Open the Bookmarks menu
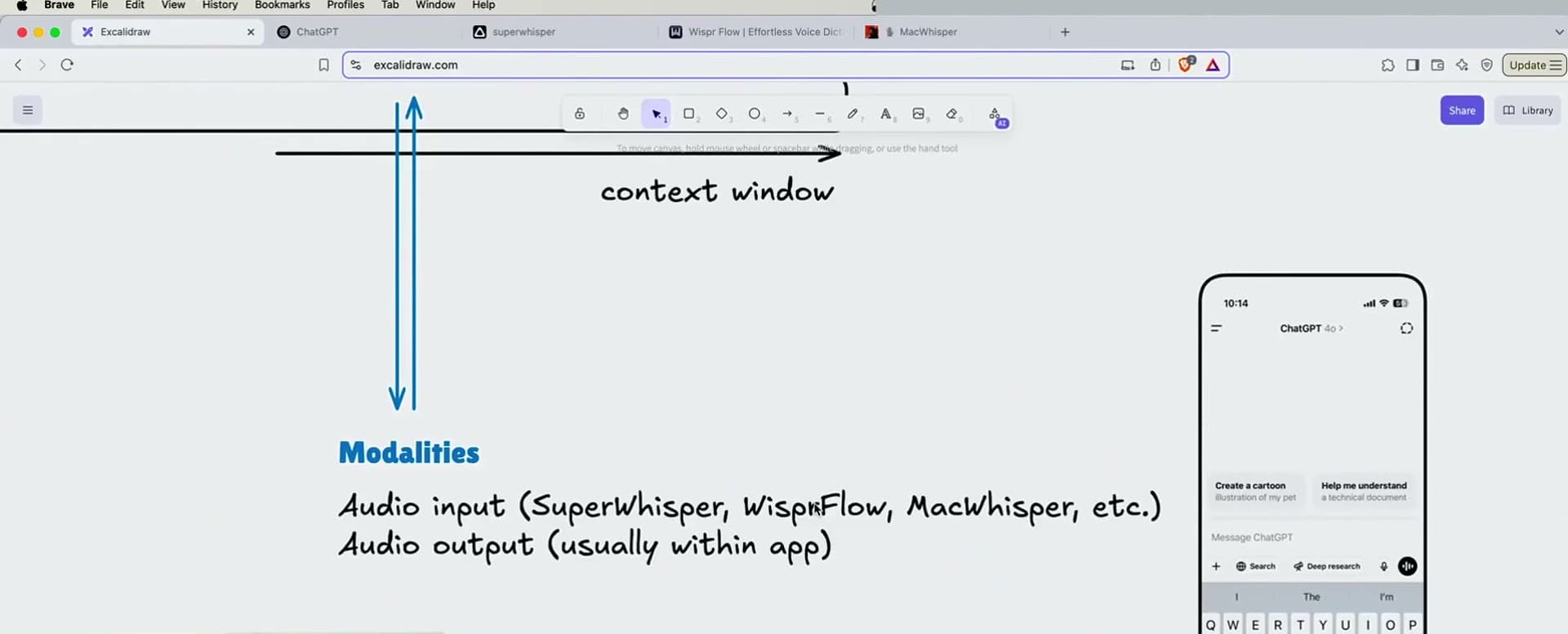The image size is (1568, 634). [x=282, y=5]
